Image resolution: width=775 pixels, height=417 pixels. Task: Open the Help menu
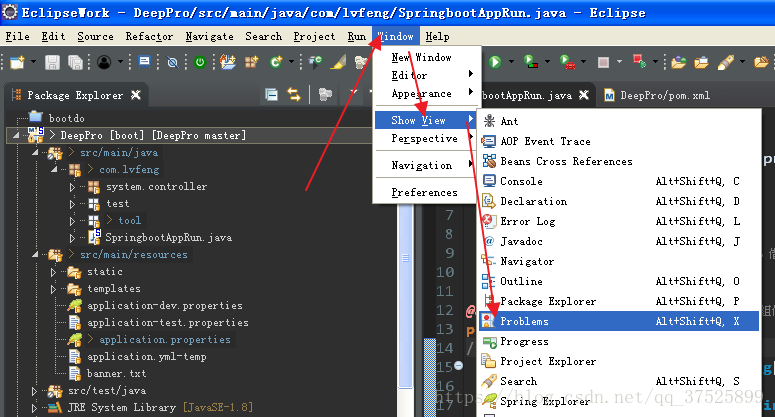[437, 37]
